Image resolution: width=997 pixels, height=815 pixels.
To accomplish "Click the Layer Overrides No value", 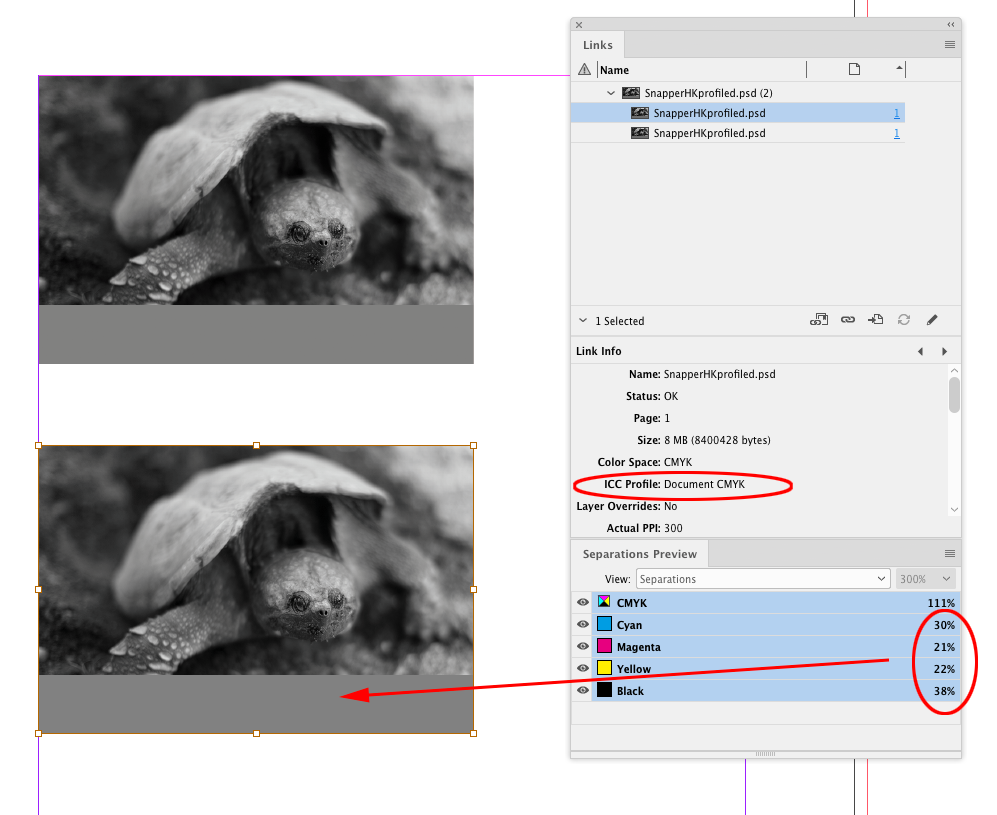I will [x=671, y=506].
